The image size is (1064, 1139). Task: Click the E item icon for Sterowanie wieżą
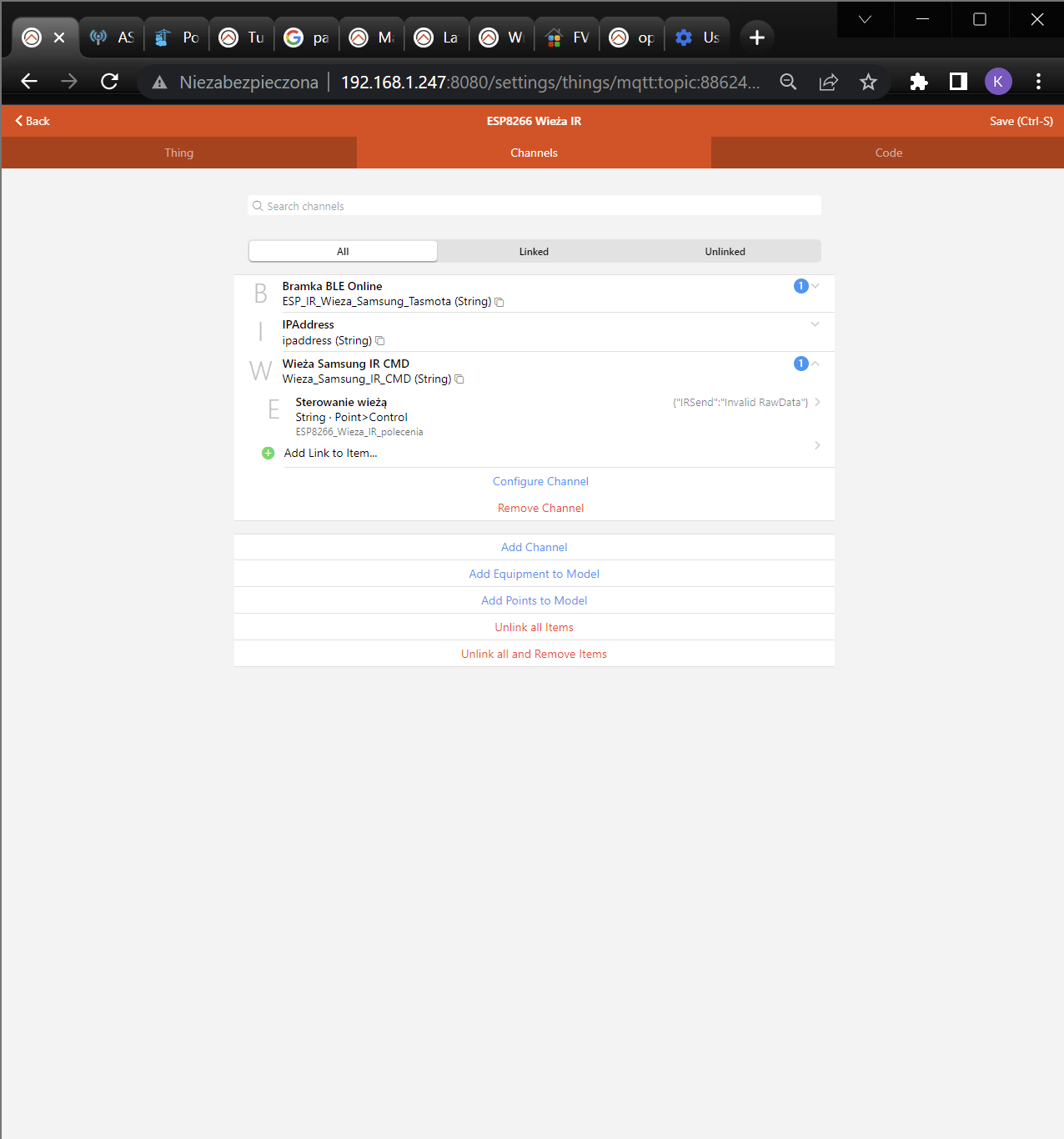coord(274,409)
